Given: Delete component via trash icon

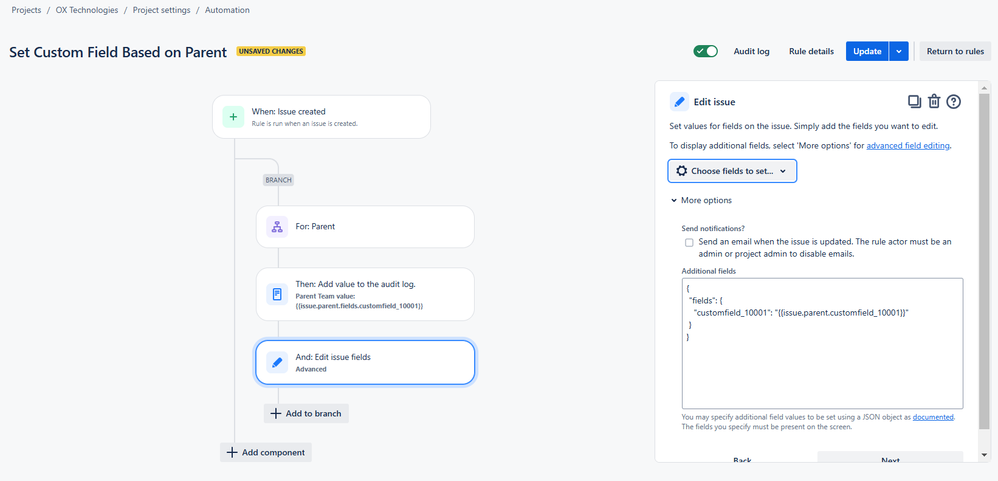Looking at the screenshot, I should (x=934, y=101).
